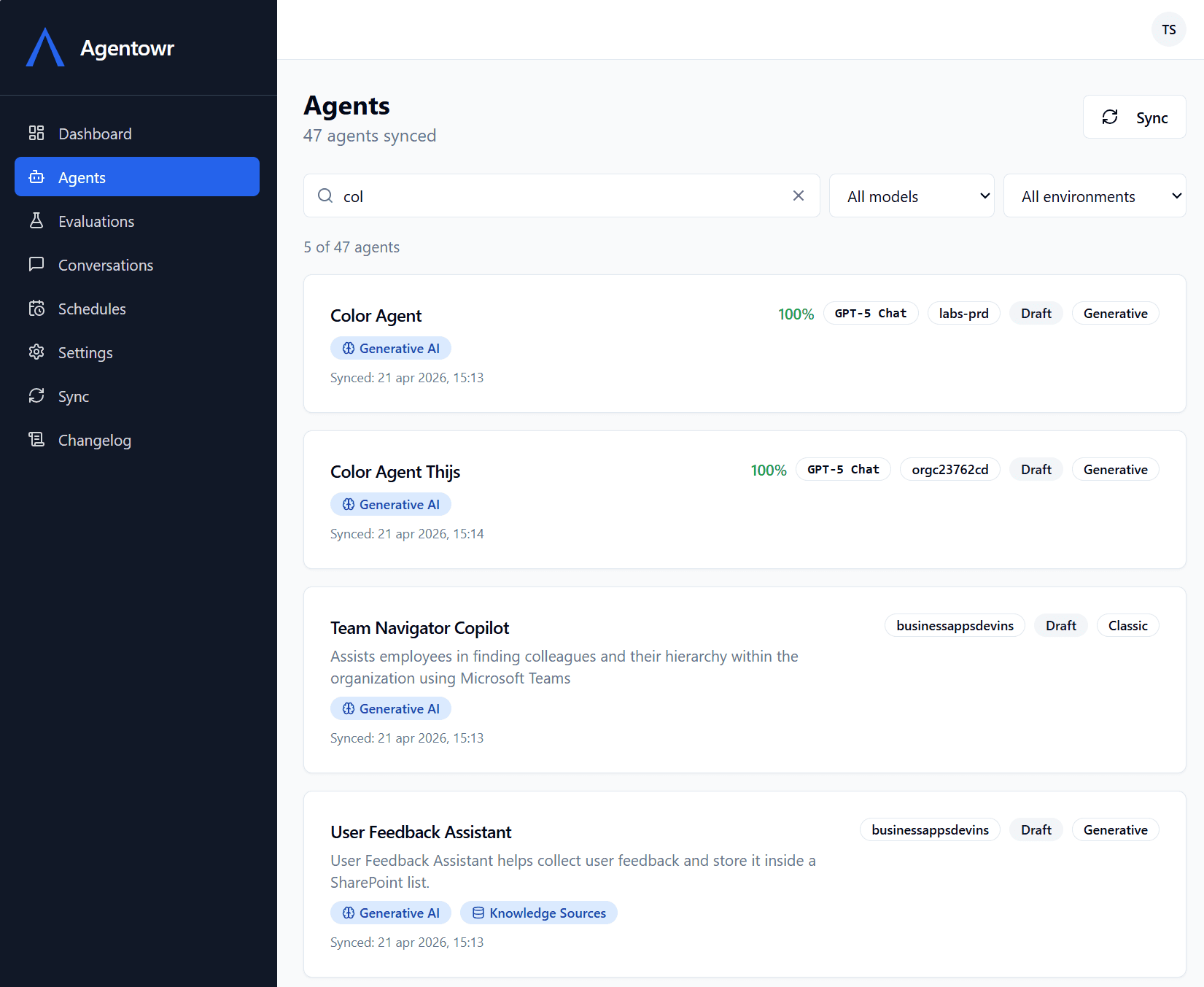Open User Feedback Assistant agent
This screenshot has width=1204, height=987.
tap(421, 832)
